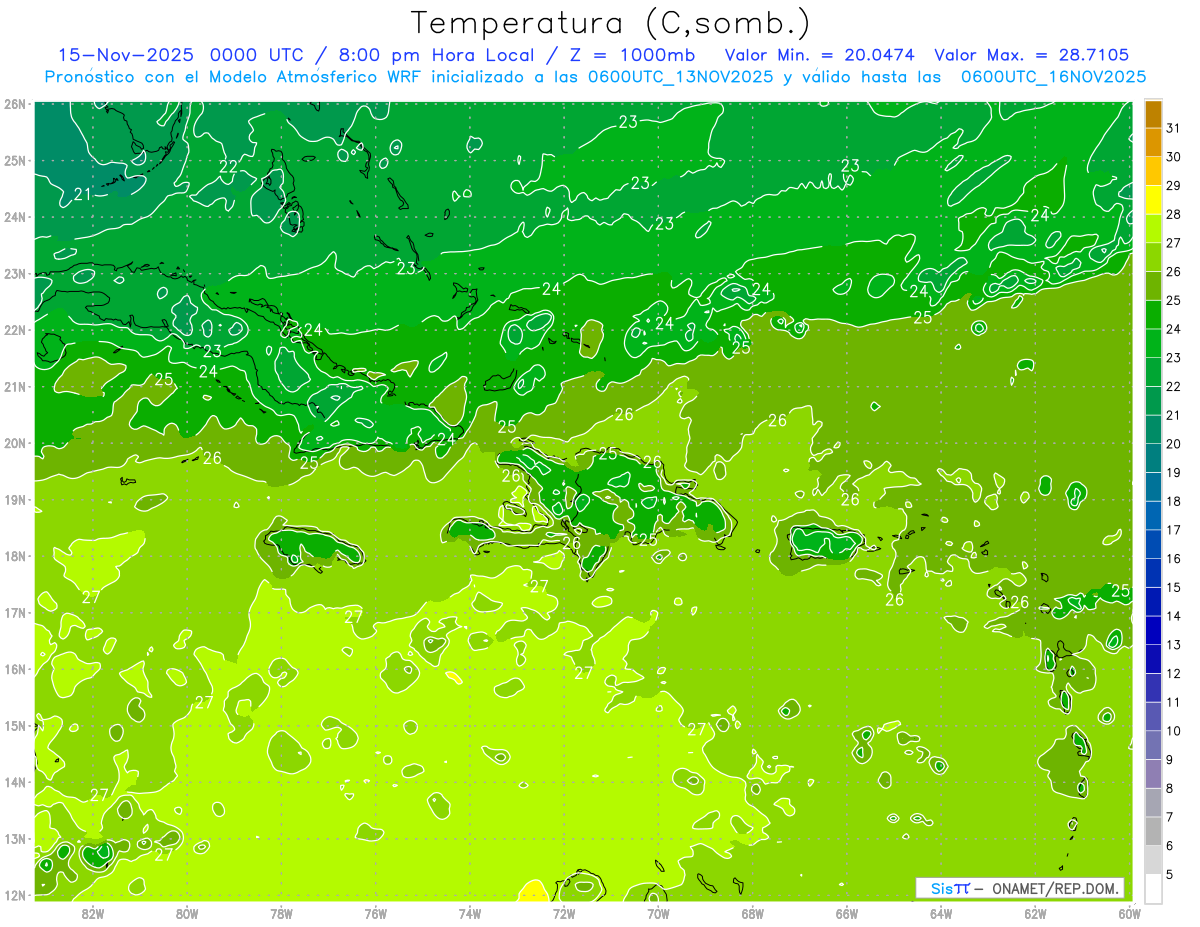This screenshot has height=927, width=1200.
Task: Click the blue colorbar swatch between 15 and 16
Action: [1154, 573]
